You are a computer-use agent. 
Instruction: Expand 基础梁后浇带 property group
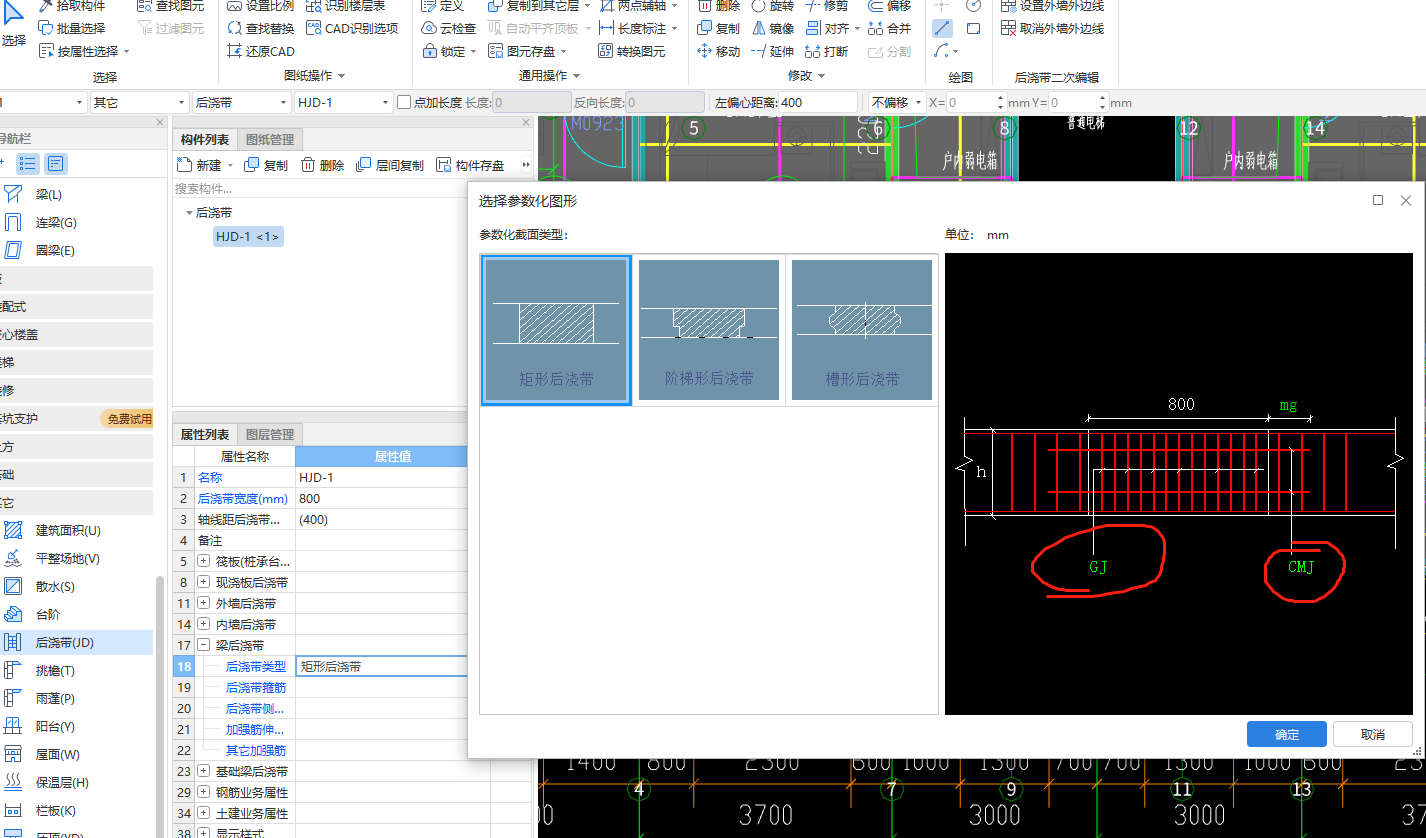204,772
